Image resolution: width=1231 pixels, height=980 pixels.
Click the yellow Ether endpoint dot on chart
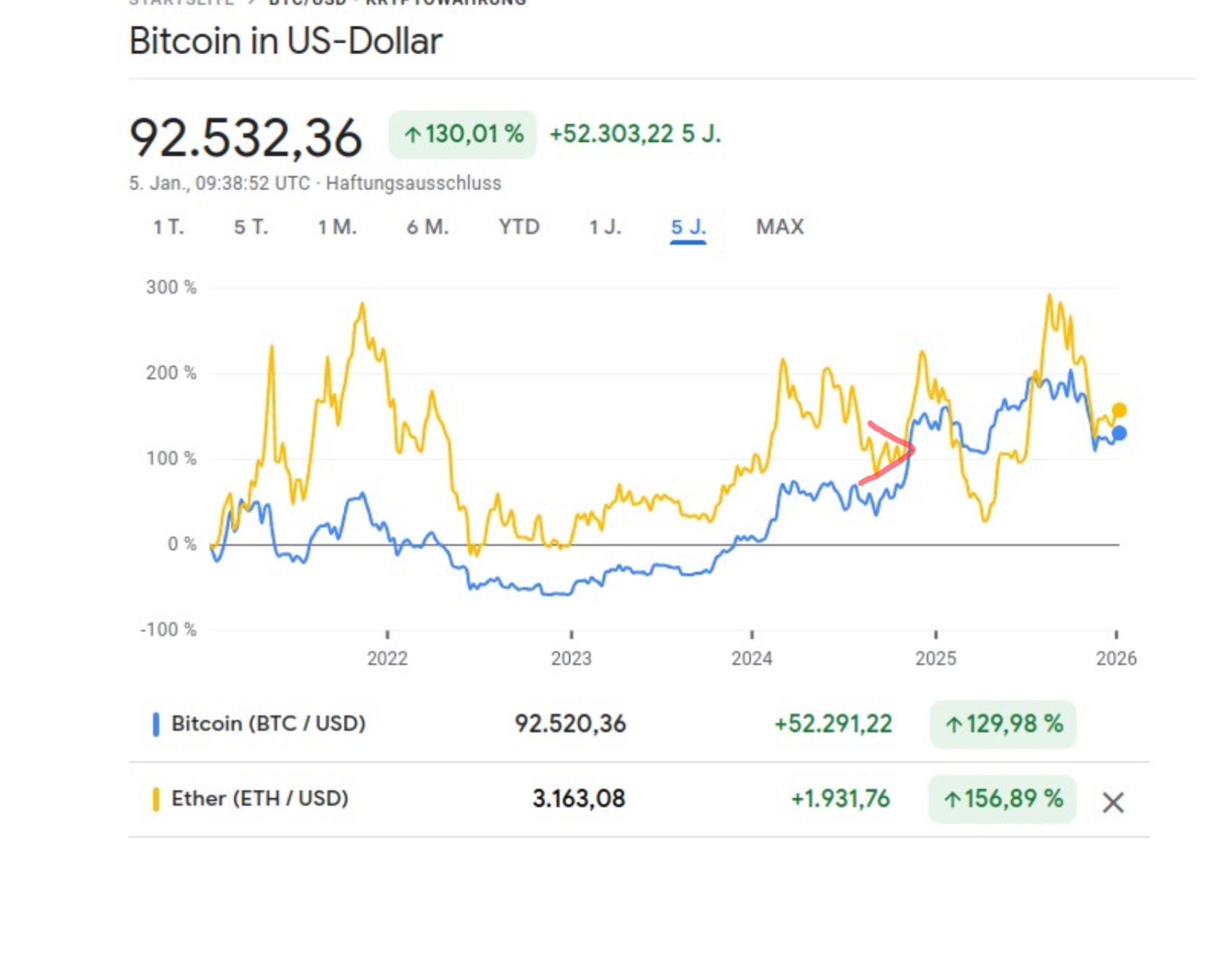(x=1119, y=411)
